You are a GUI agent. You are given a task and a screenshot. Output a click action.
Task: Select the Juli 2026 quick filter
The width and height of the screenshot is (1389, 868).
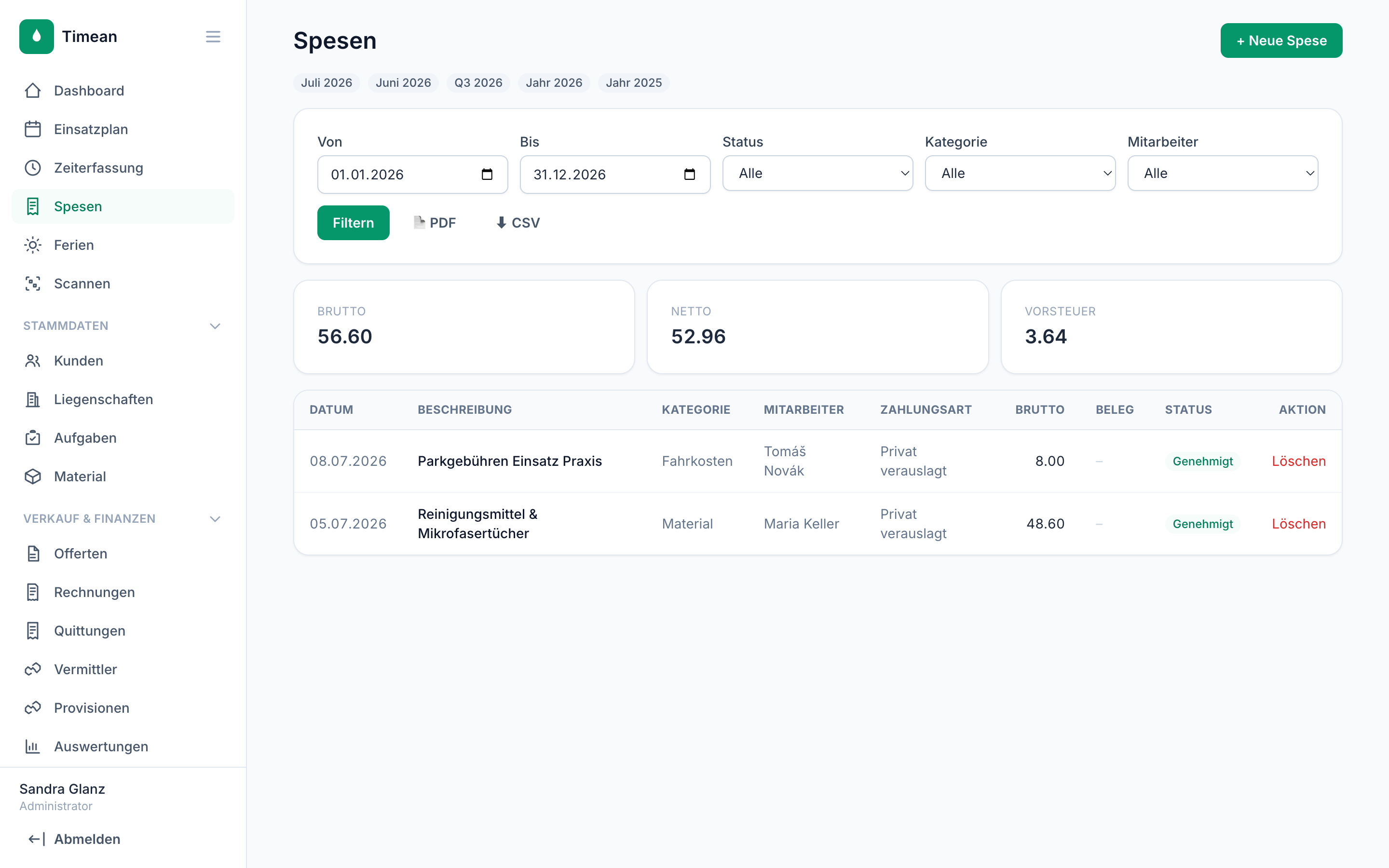pos(327,82)
